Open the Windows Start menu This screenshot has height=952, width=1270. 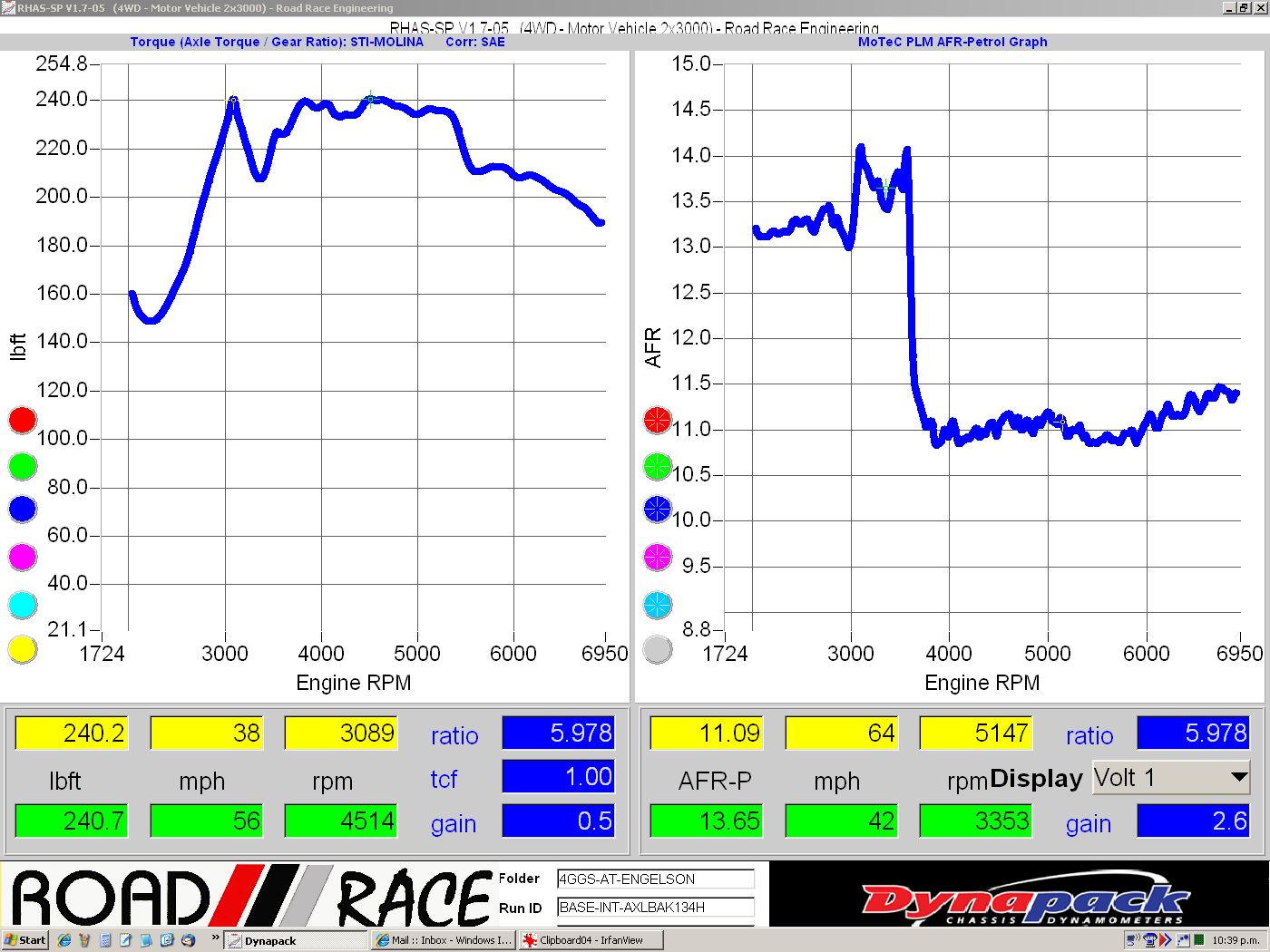pyautogui.click(x=25, y=940)
